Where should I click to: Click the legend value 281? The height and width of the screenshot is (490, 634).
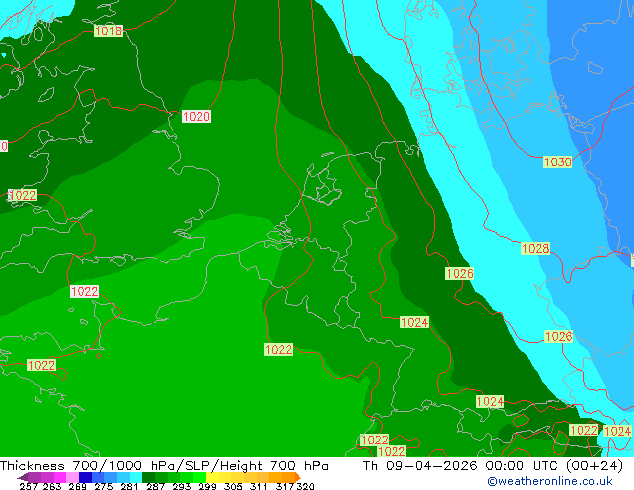point(129,486)
